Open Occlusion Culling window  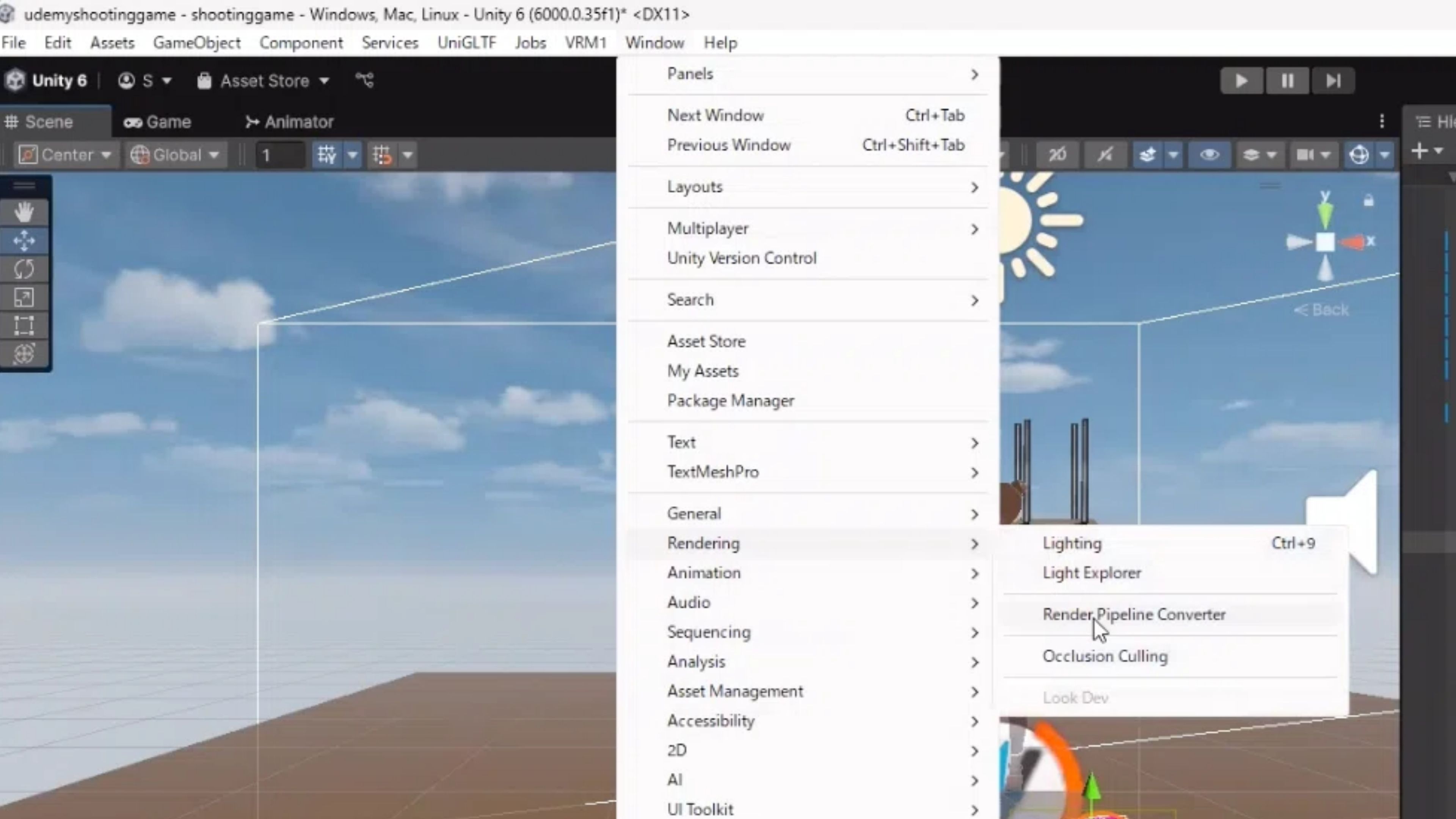point(1170,656)
